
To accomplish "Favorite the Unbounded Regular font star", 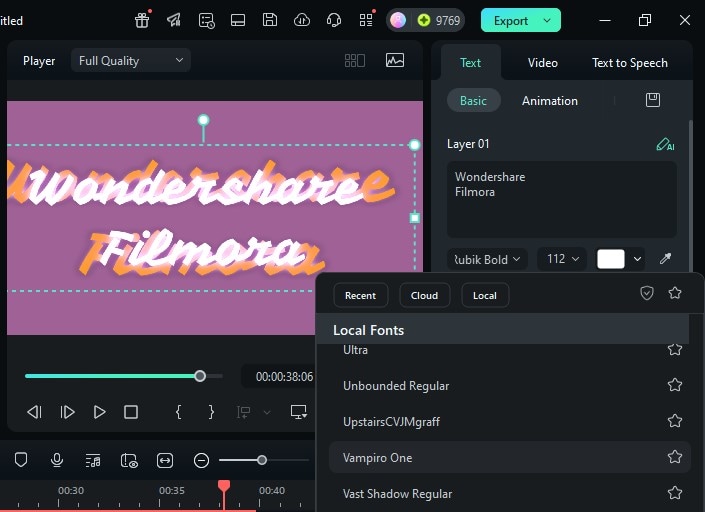I will (x=675, y=385).
